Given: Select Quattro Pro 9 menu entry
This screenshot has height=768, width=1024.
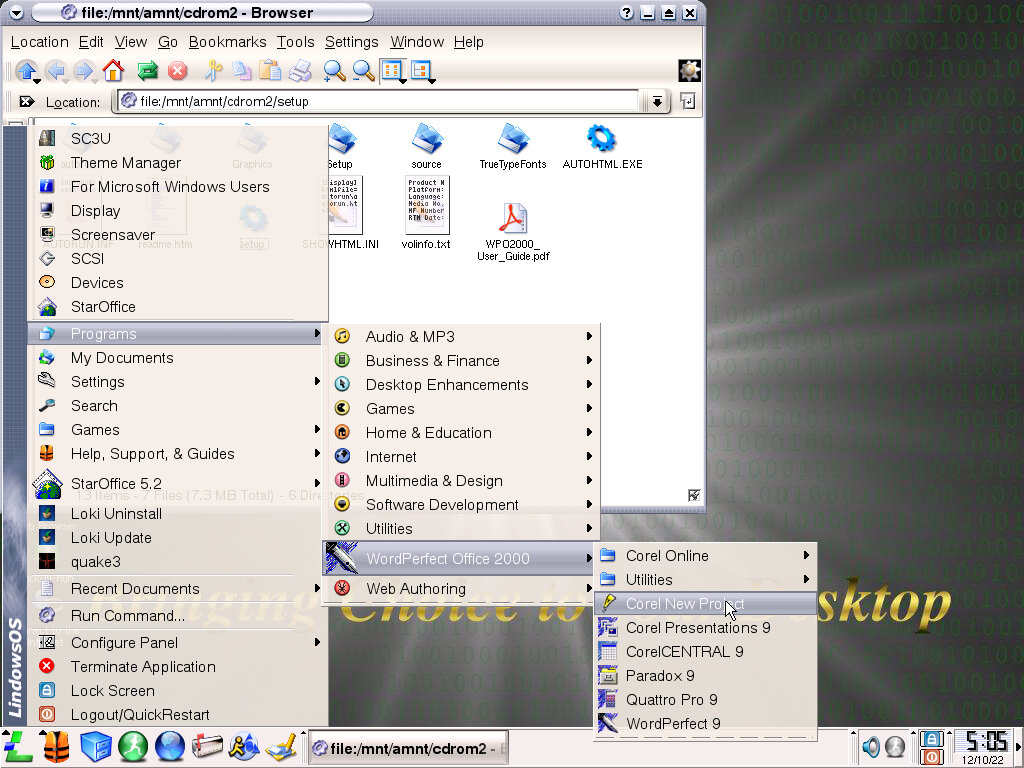Looking at the screenshot, I should coord(671,700).
